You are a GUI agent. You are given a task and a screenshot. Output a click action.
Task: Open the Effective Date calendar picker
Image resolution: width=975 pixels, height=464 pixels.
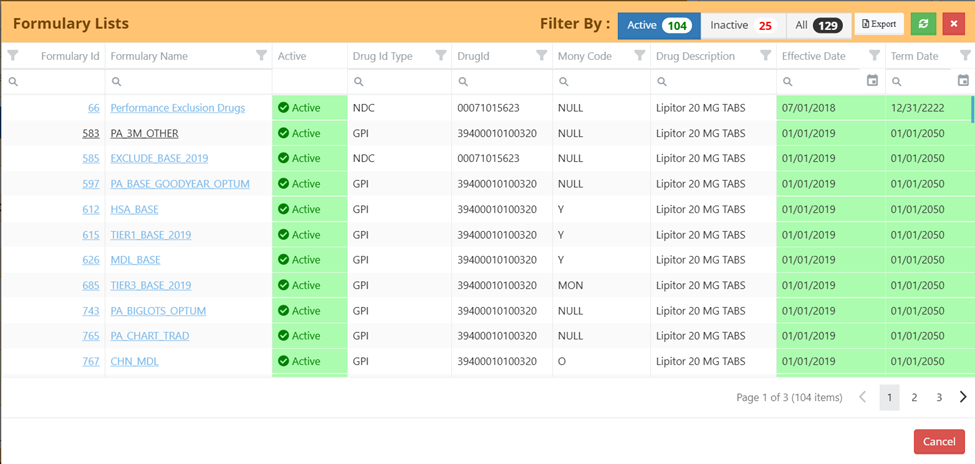click(x=872, y=81)
